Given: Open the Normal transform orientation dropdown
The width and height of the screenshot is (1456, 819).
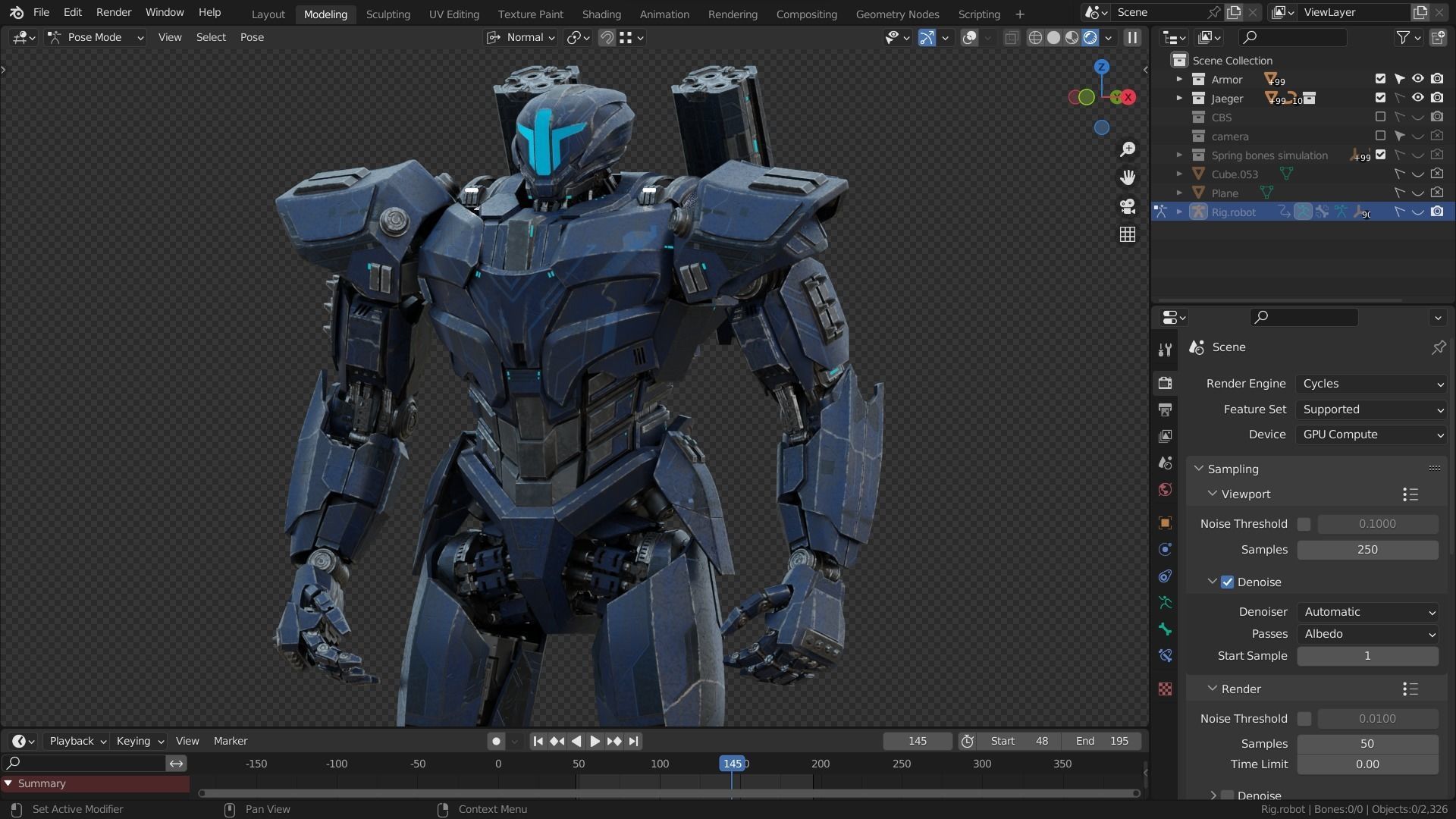Looking at the screenshot, I should tap(521, 37).
